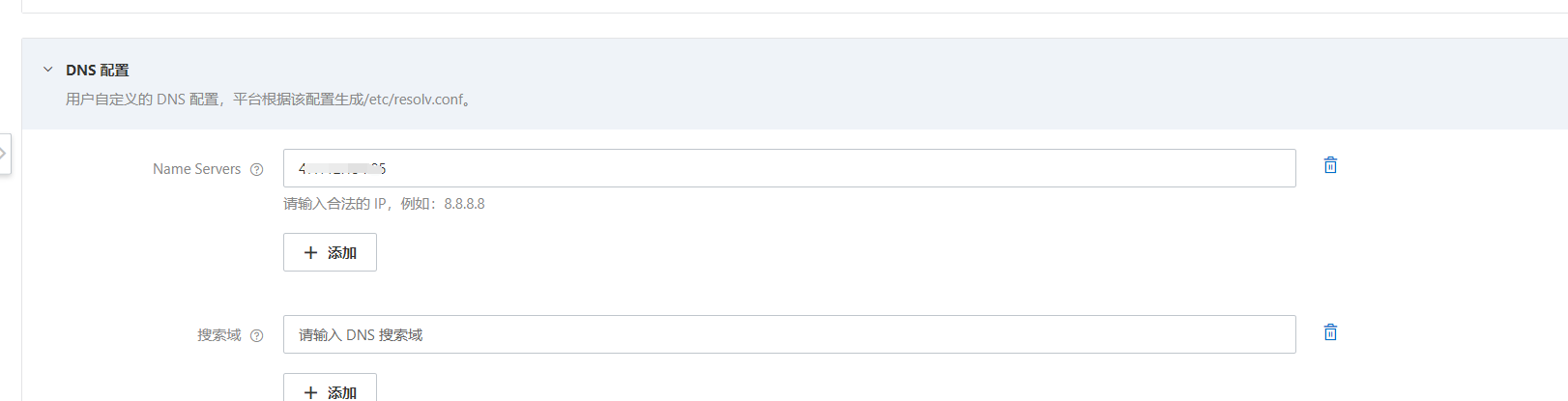Image resolution: width=1568 pixels, height=401 pixels.
Task: Expand the left sidebar handle arrow
Action: (4, 154)
